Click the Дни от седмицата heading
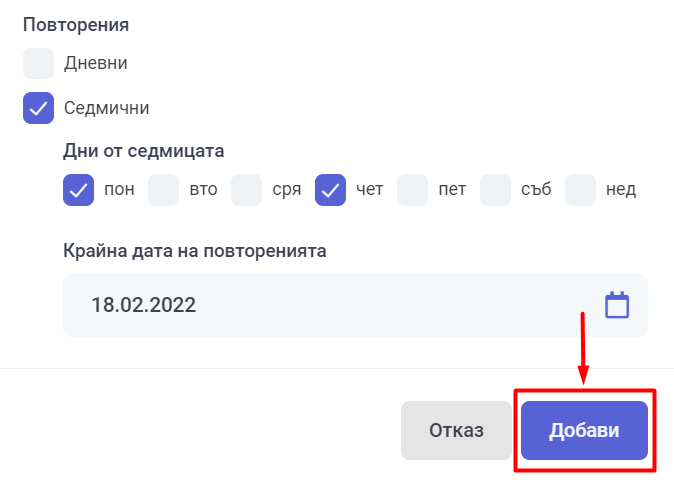This screenshot has height=482, width=674. point(144,151)
